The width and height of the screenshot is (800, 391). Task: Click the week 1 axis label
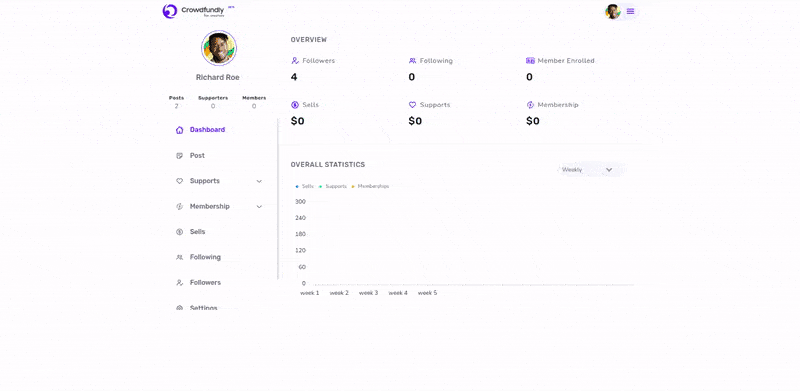click(310, 293)
